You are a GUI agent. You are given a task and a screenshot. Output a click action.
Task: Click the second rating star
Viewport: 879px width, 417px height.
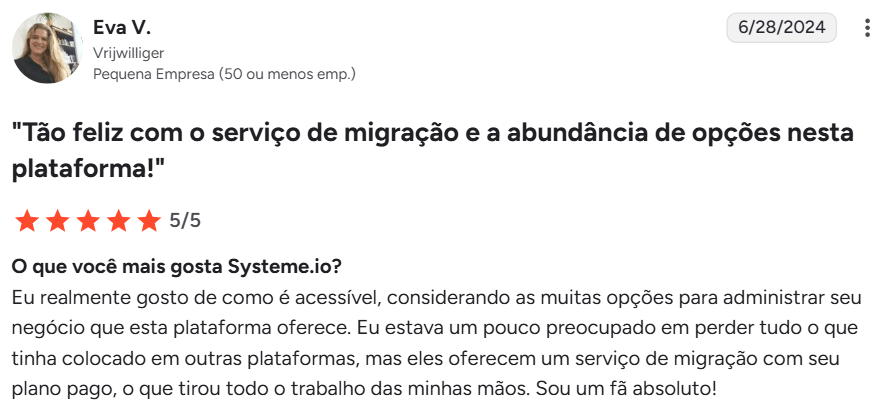tap(58, 221)
